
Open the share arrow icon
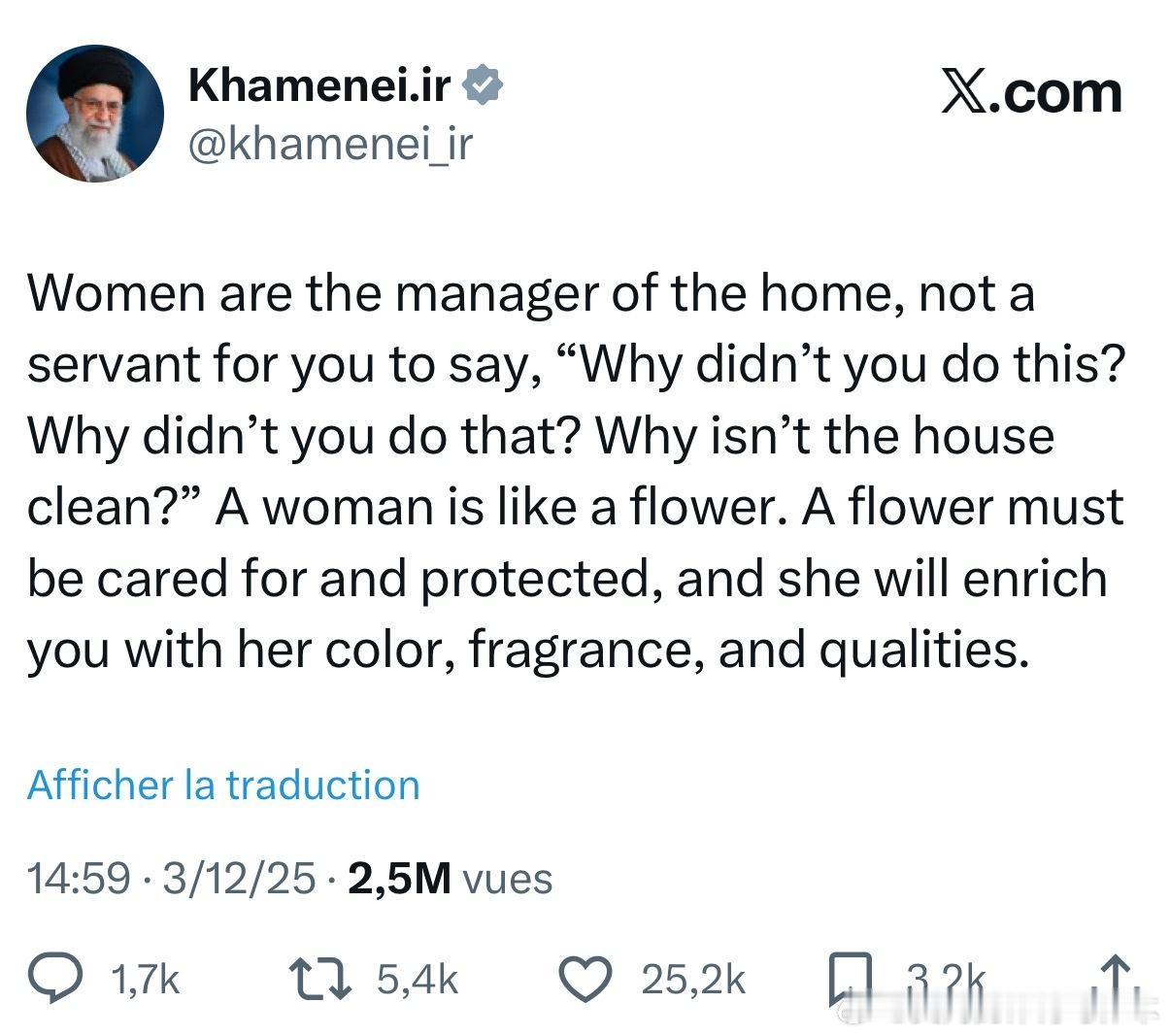pyautogui.click(x=1116, y=978)
